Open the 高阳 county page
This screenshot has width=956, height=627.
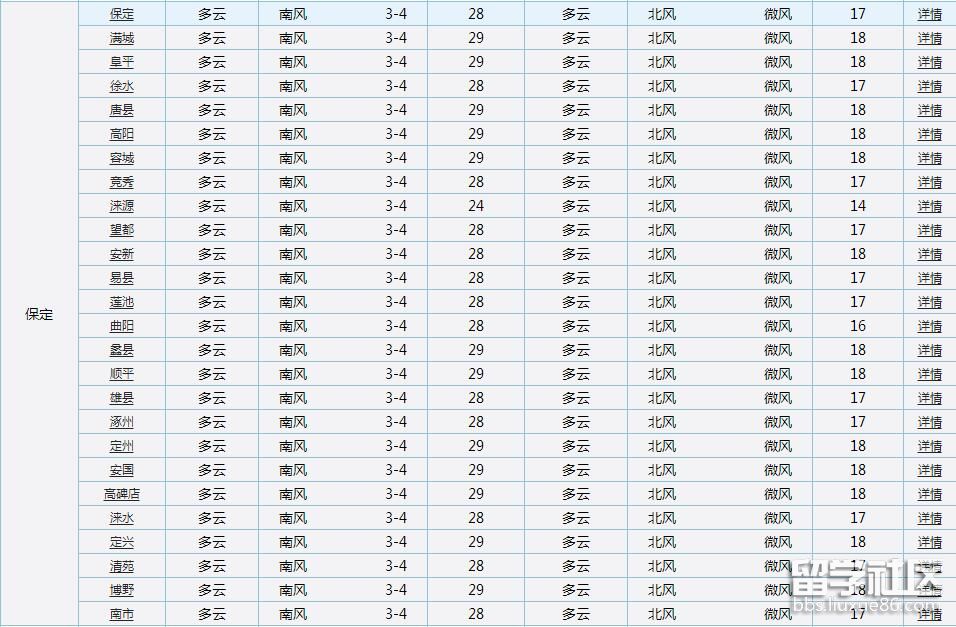[120, 134]
